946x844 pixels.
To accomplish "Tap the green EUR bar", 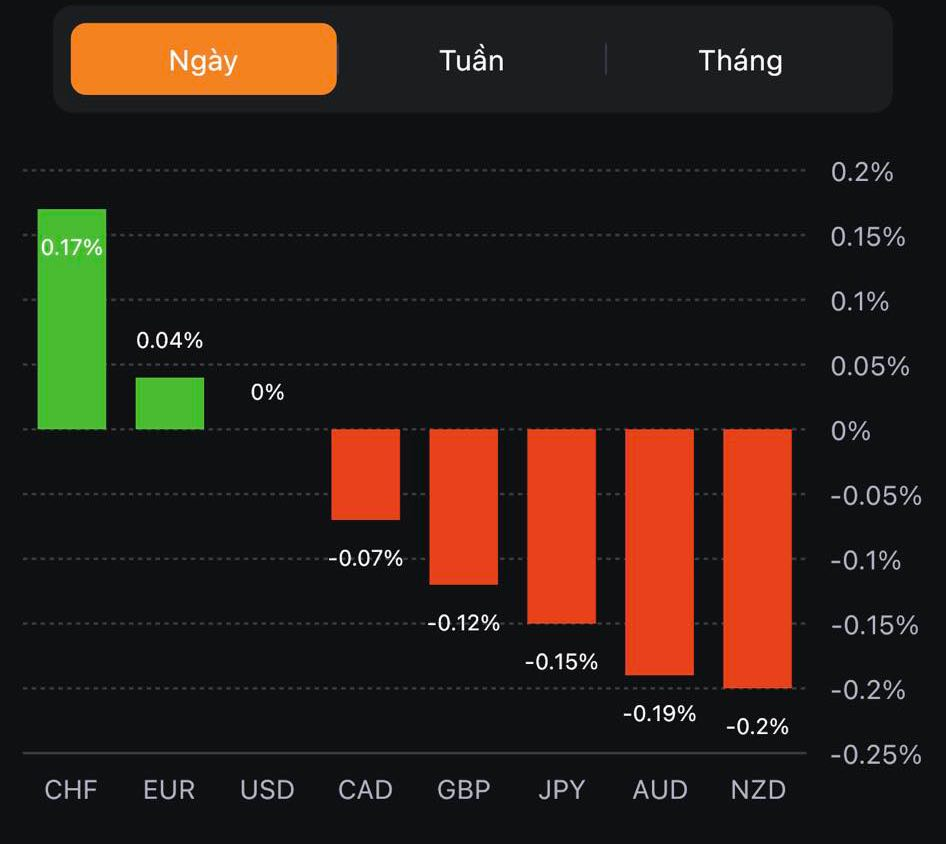I will 170,404.
